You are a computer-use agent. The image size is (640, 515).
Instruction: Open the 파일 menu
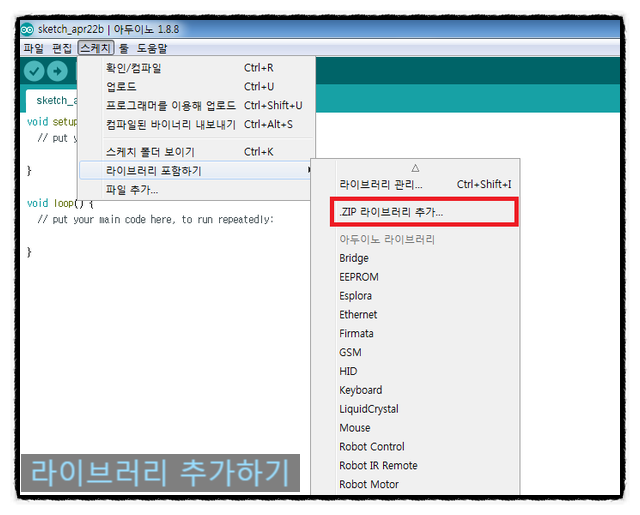[x=33, y=48]
